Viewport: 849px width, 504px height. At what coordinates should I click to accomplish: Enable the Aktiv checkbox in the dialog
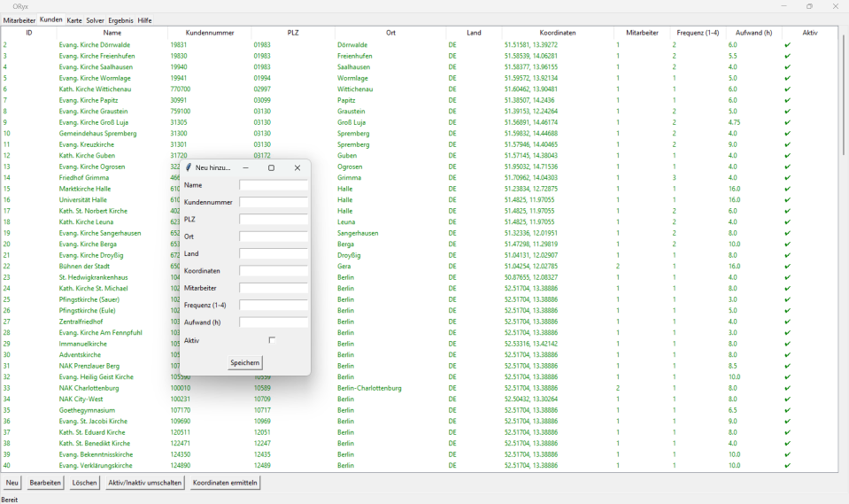[271, 340]
